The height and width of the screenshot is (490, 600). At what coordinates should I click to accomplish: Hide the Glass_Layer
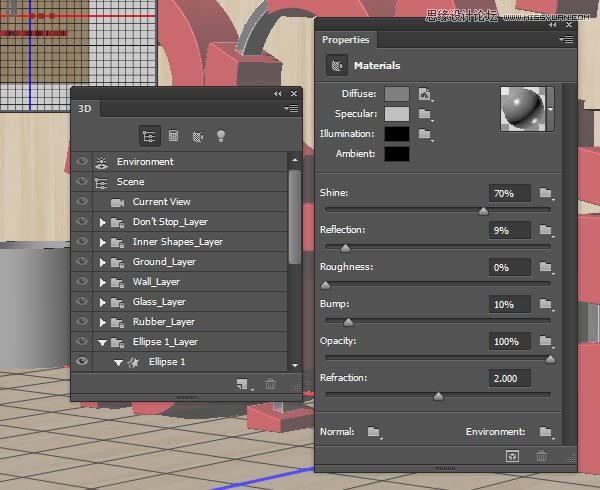[x=82, y=301]
